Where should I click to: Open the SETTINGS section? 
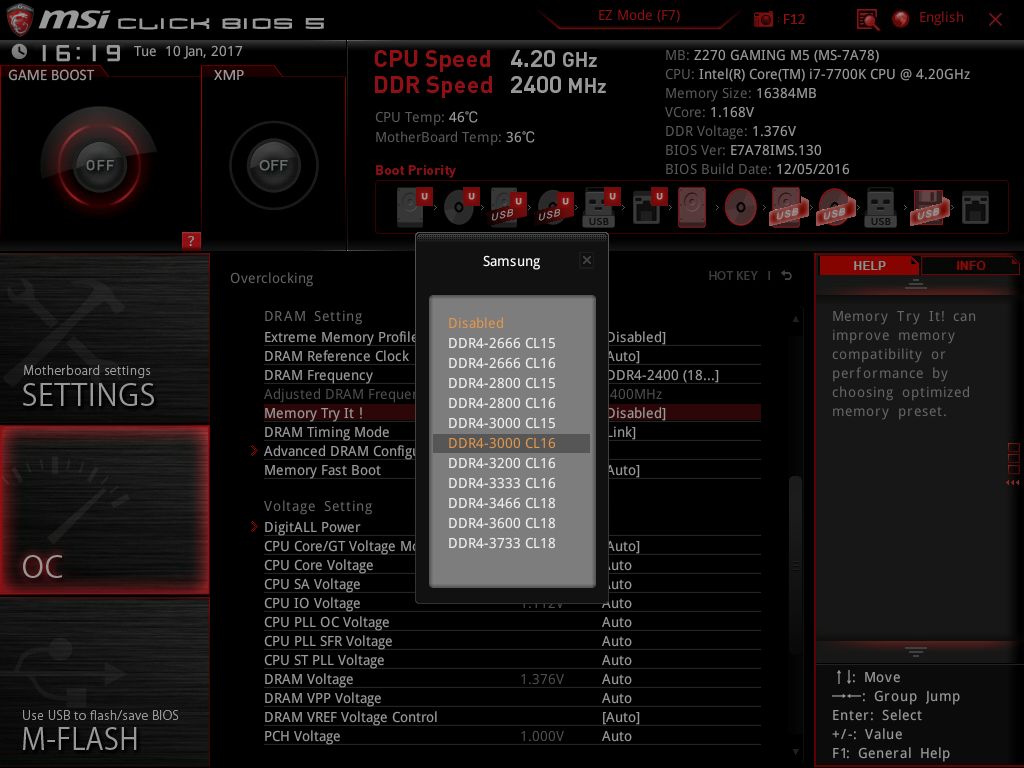(104, 339)
